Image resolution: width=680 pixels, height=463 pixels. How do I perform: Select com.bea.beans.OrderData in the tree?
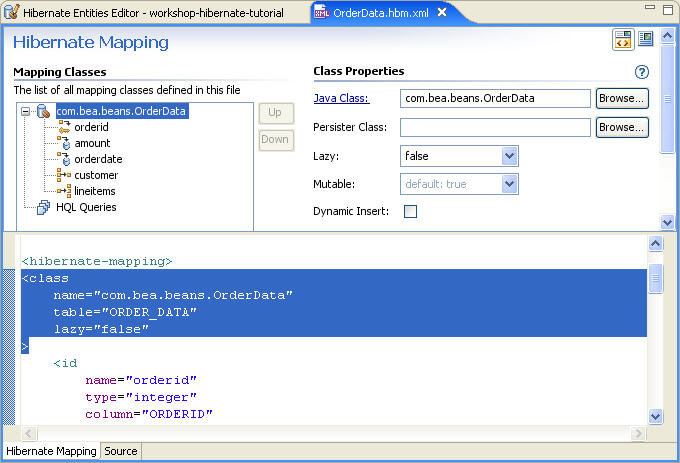point(121,111)
